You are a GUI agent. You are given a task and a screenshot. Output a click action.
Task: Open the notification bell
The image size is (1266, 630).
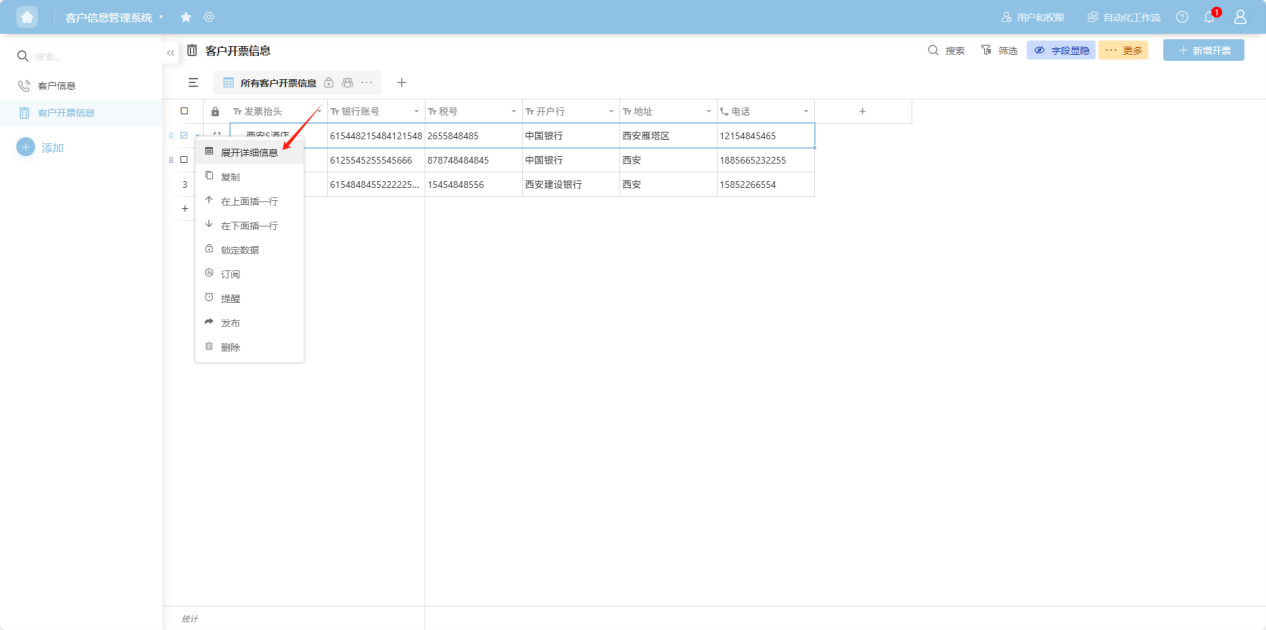pos(1209,17)
